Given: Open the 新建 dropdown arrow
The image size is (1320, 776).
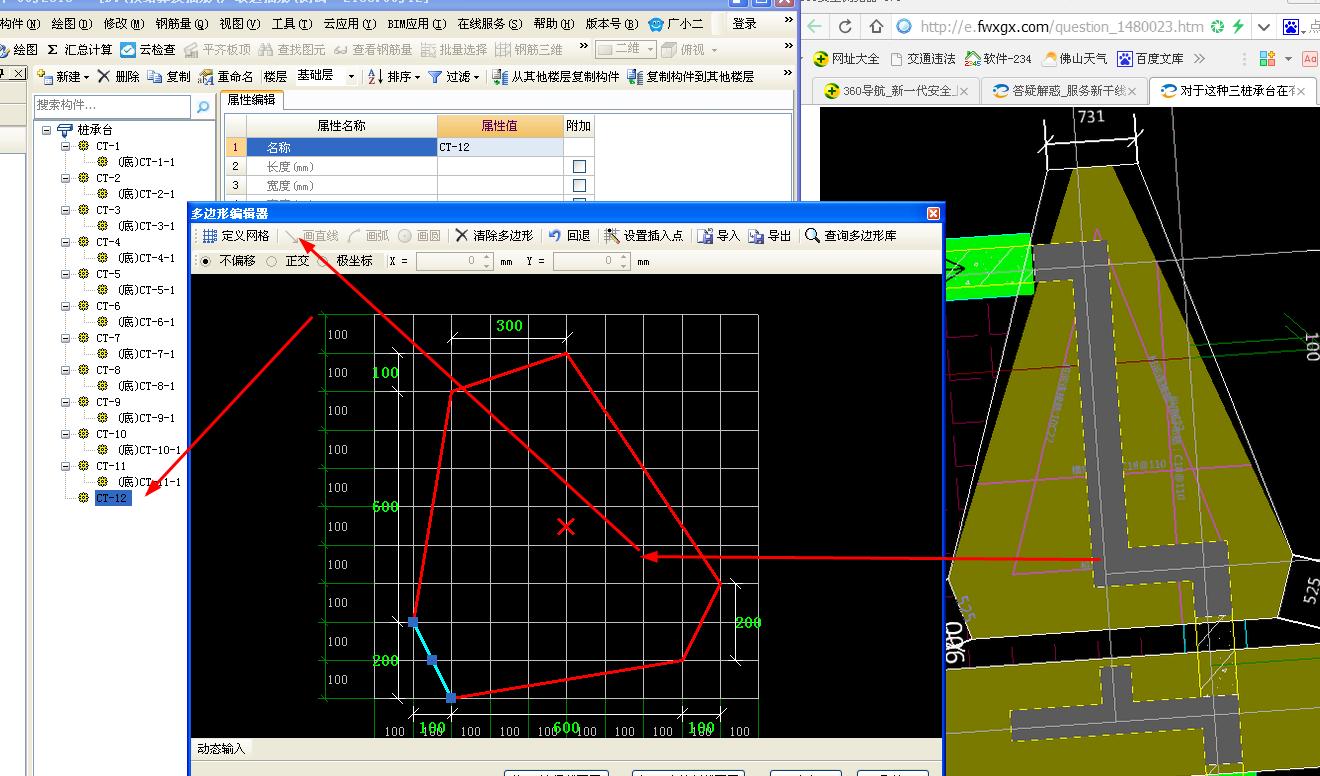Looking at the screenshot, I should pyautogui.click(x=86, y=77).
